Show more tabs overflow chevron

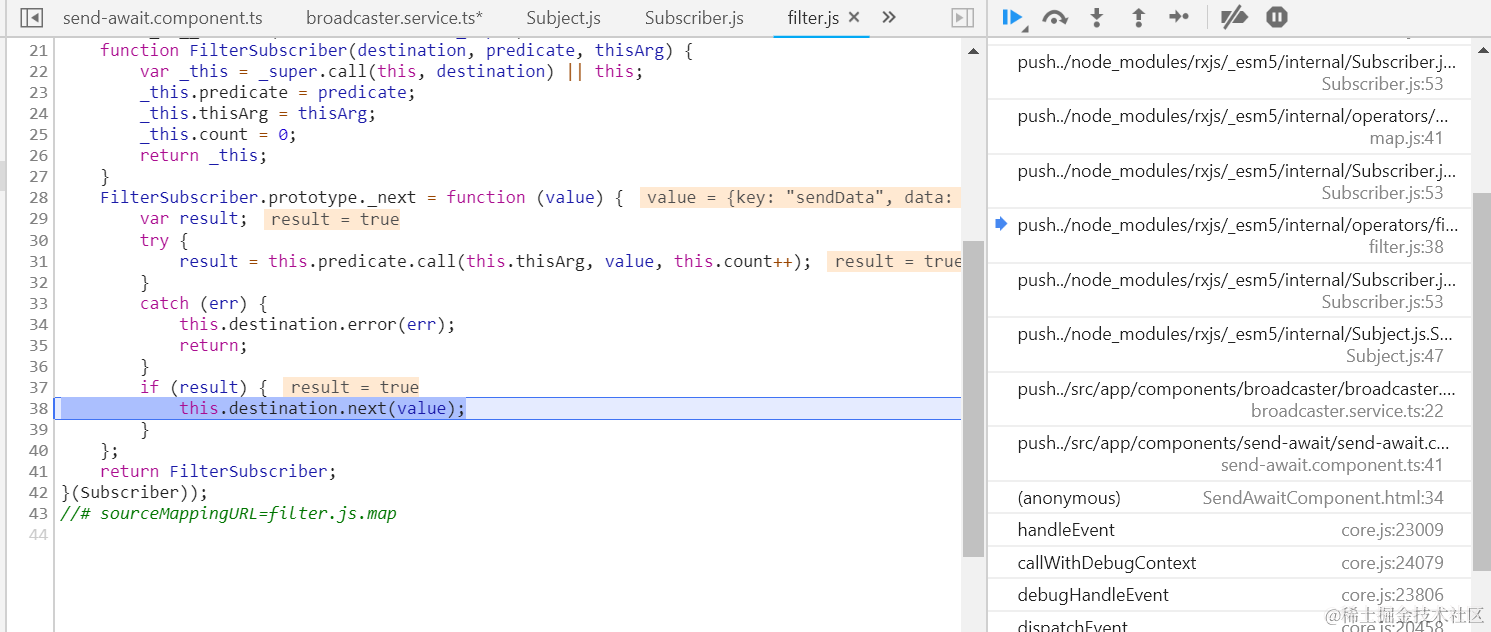click(x=889, y=17)
